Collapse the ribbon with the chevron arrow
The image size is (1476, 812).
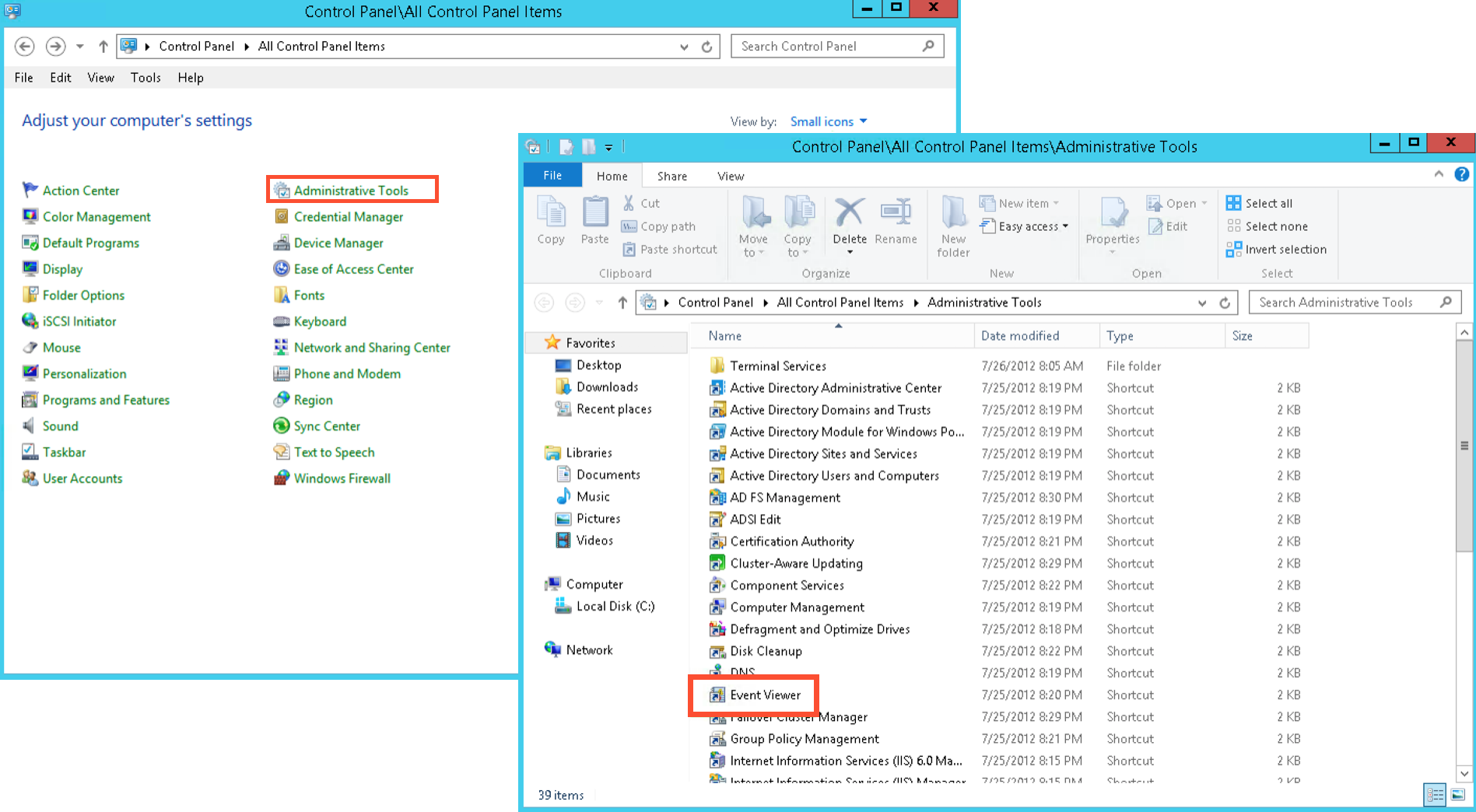(1439, 175)
